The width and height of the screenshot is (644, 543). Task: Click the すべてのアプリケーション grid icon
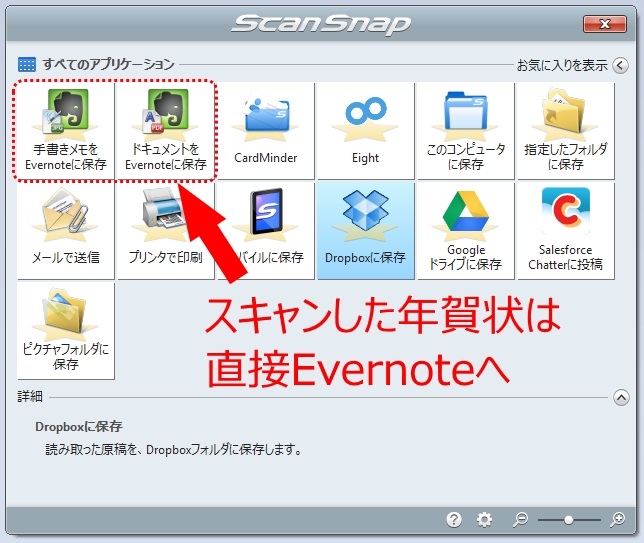coord(27,64)
